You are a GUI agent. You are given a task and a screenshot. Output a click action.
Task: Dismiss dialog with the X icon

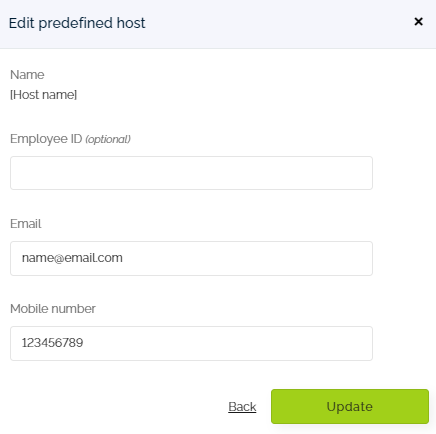[x=418, y=22]
